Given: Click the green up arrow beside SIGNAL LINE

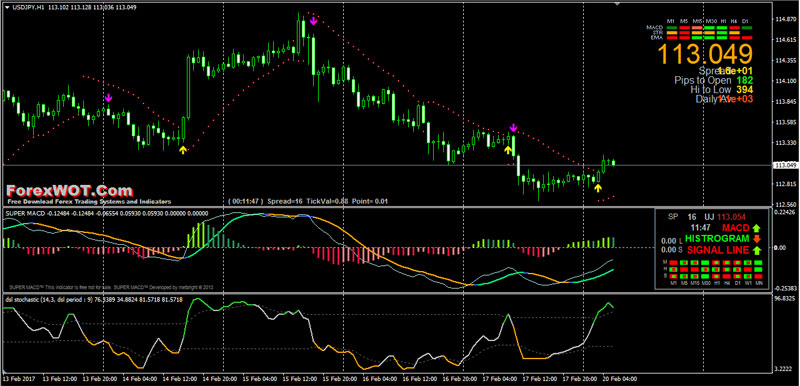Looking at the screenshot, I should pos(757,250).
